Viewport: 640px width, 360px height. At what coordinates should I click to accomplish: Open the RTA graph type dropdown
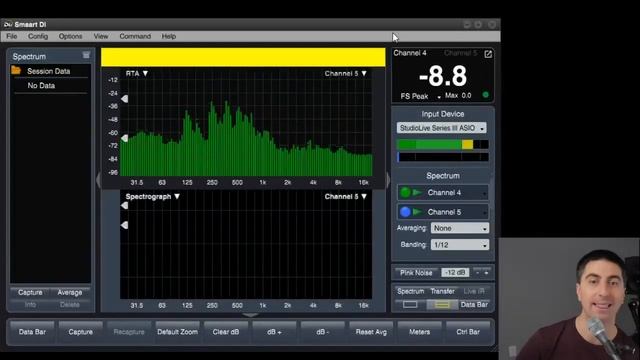[137, 73]
